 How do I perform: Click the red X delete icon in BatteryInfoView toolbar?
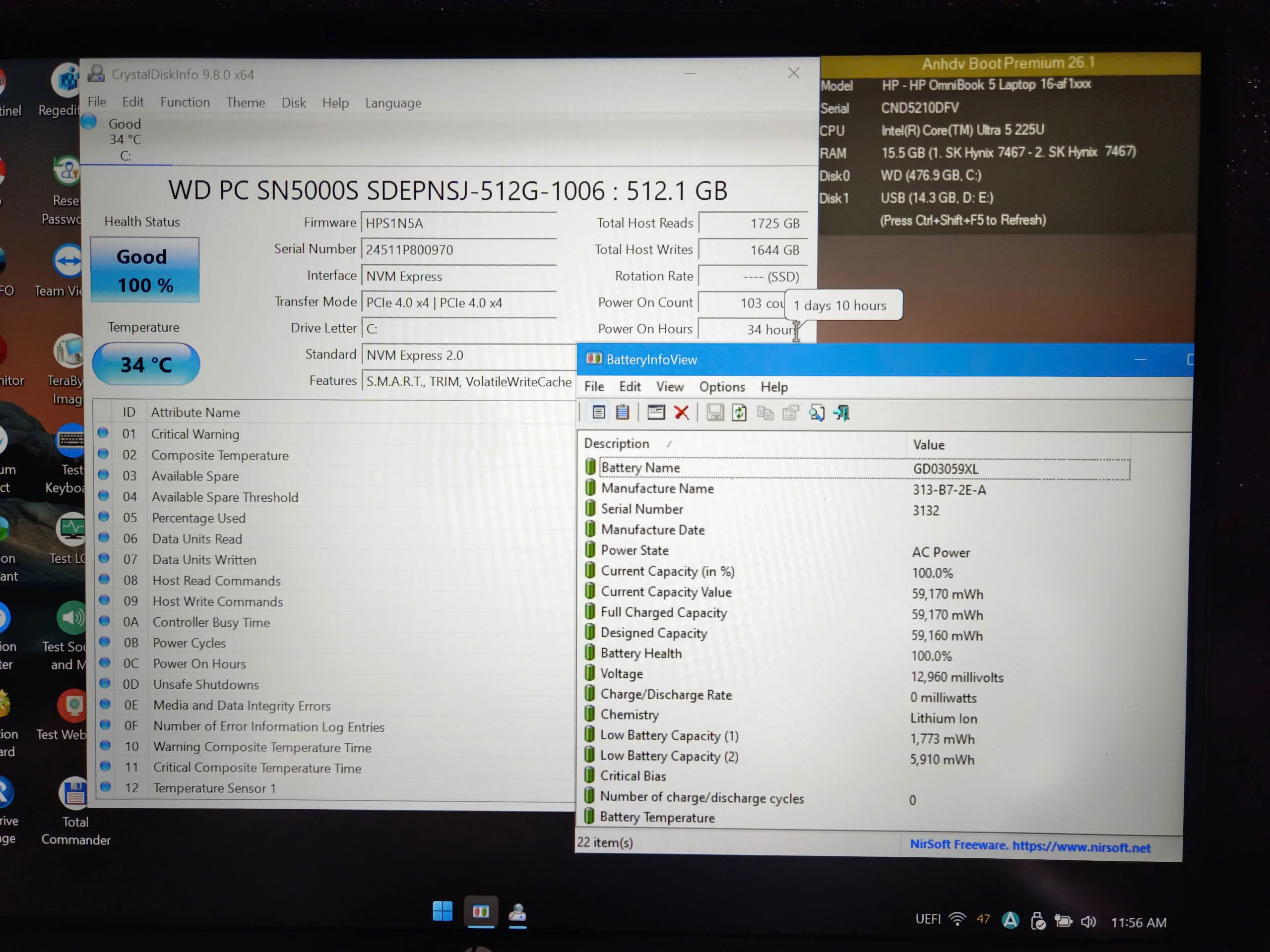(x=682, y=413)
